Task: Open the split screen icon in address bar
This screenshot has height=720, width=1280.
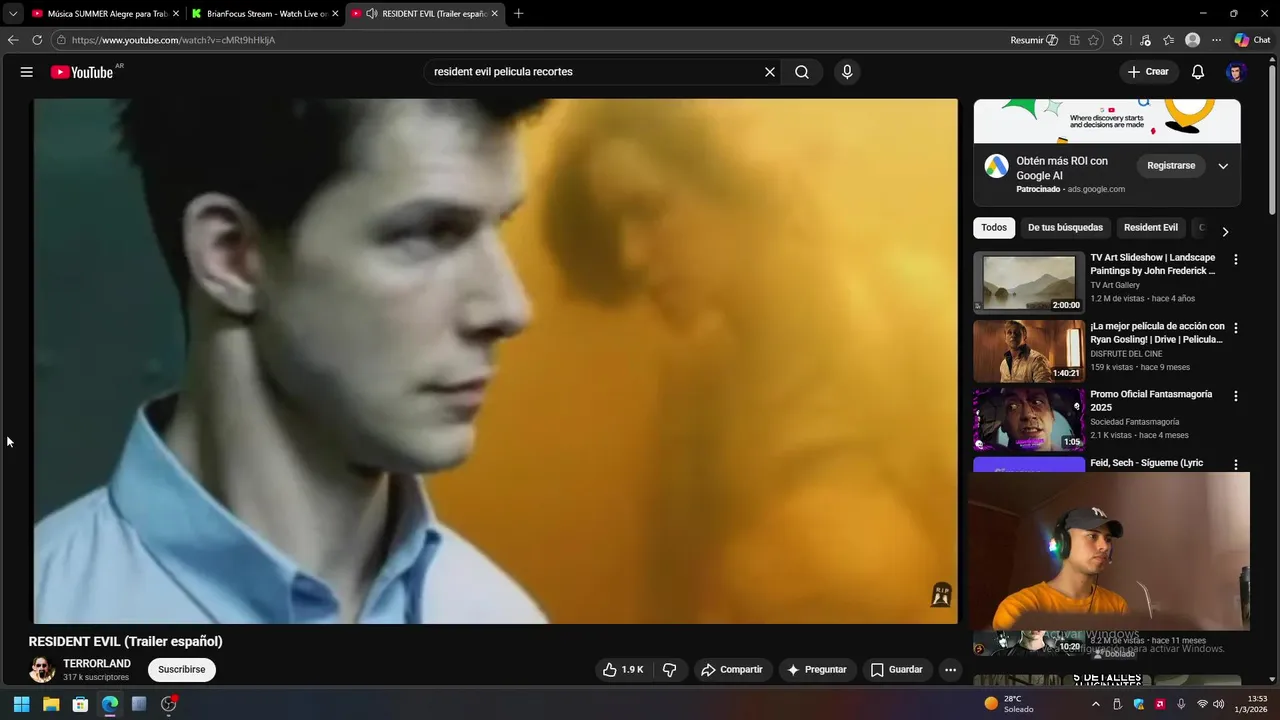Action: click(1074, 40)
